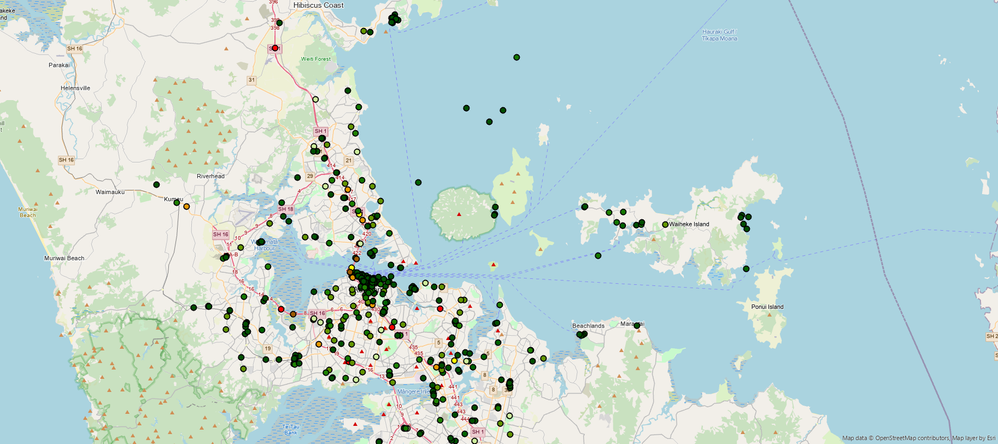The image size is (998, 444).
Task: Click the Ponui Island label
Action: [x=768, y=307]
